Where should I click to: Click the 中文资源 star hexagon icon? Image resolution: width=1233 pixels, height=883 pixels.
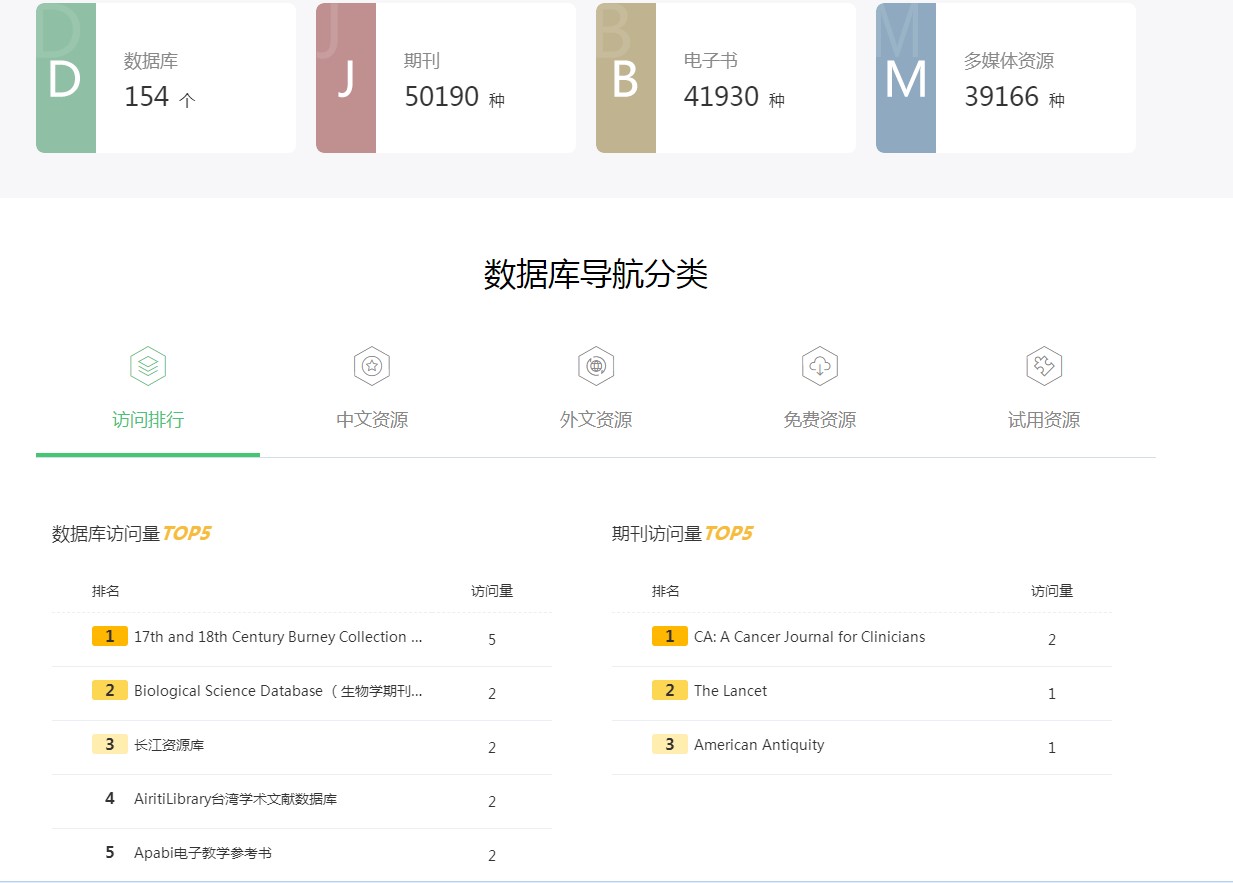coord(372,367)
